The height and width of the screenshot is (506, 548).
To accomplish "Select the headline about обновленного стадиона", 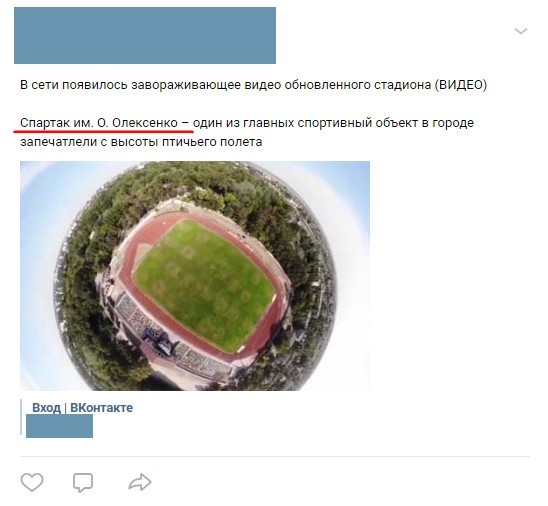I will [253, 85].
